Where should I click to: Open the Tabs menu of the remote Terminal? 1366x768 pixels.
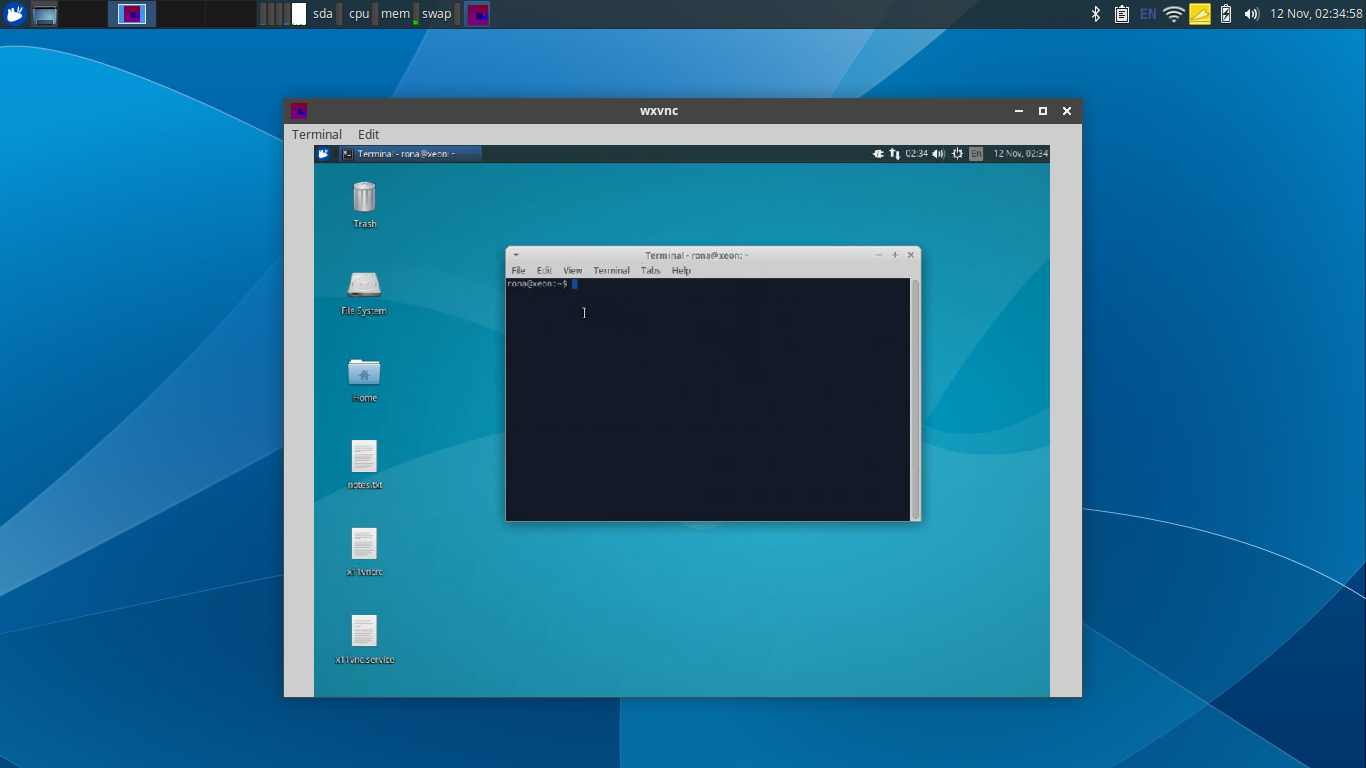coord(651,270)
